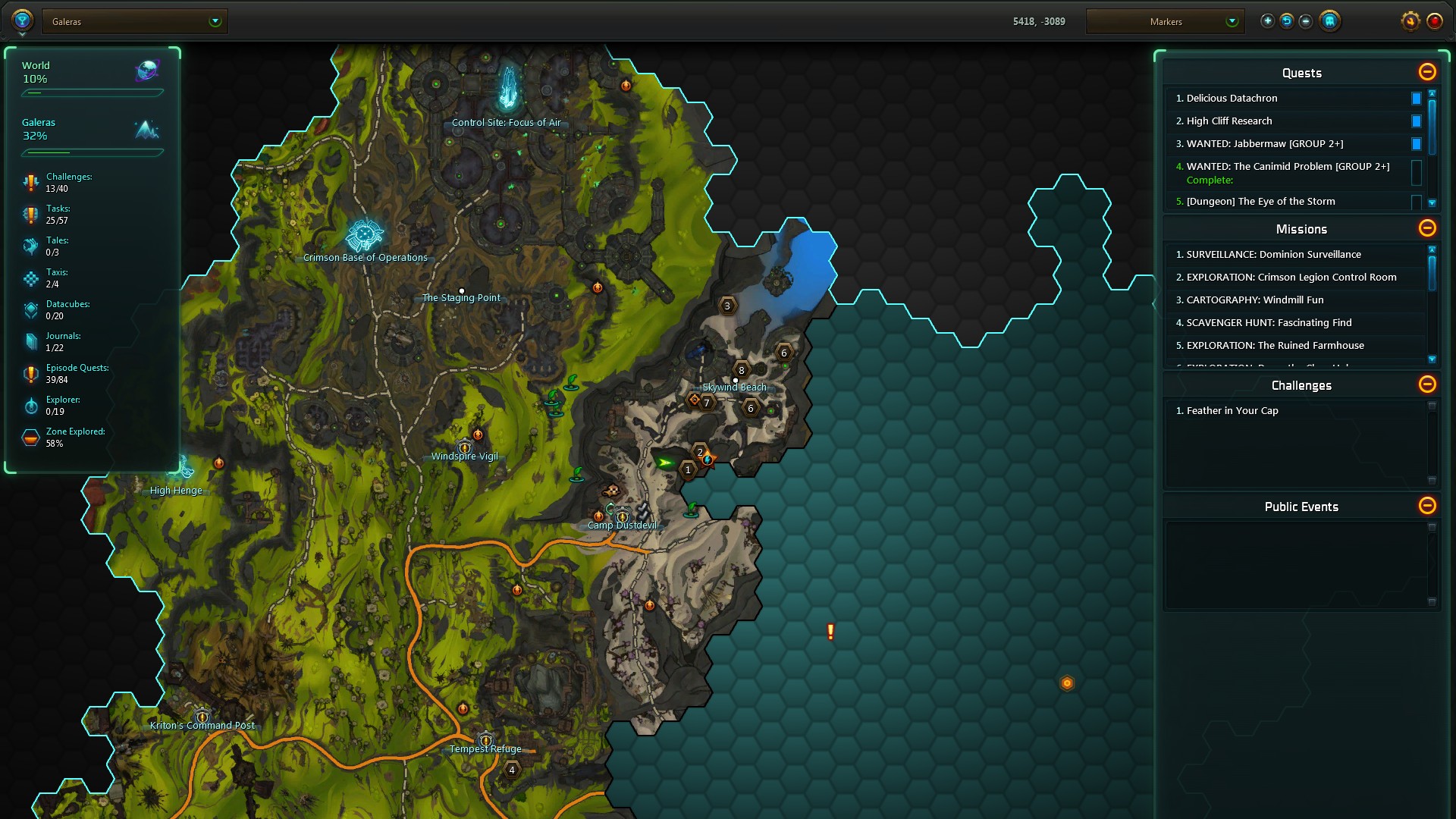Toggle tracking for High Cliff Research quest
Screen dimensions: 1456x819
[1416, 121]
